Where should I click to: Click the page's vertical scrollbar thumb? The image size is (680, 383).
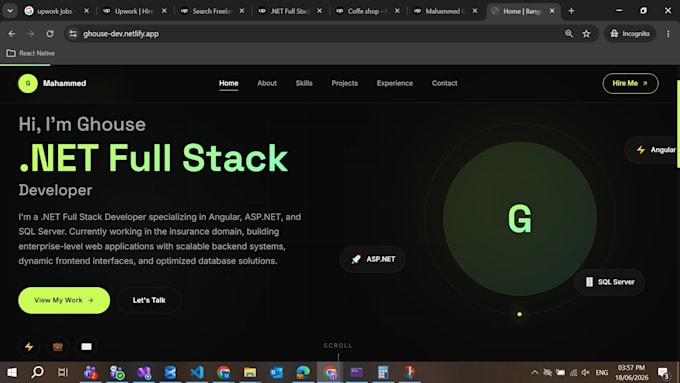click(678, 124)
